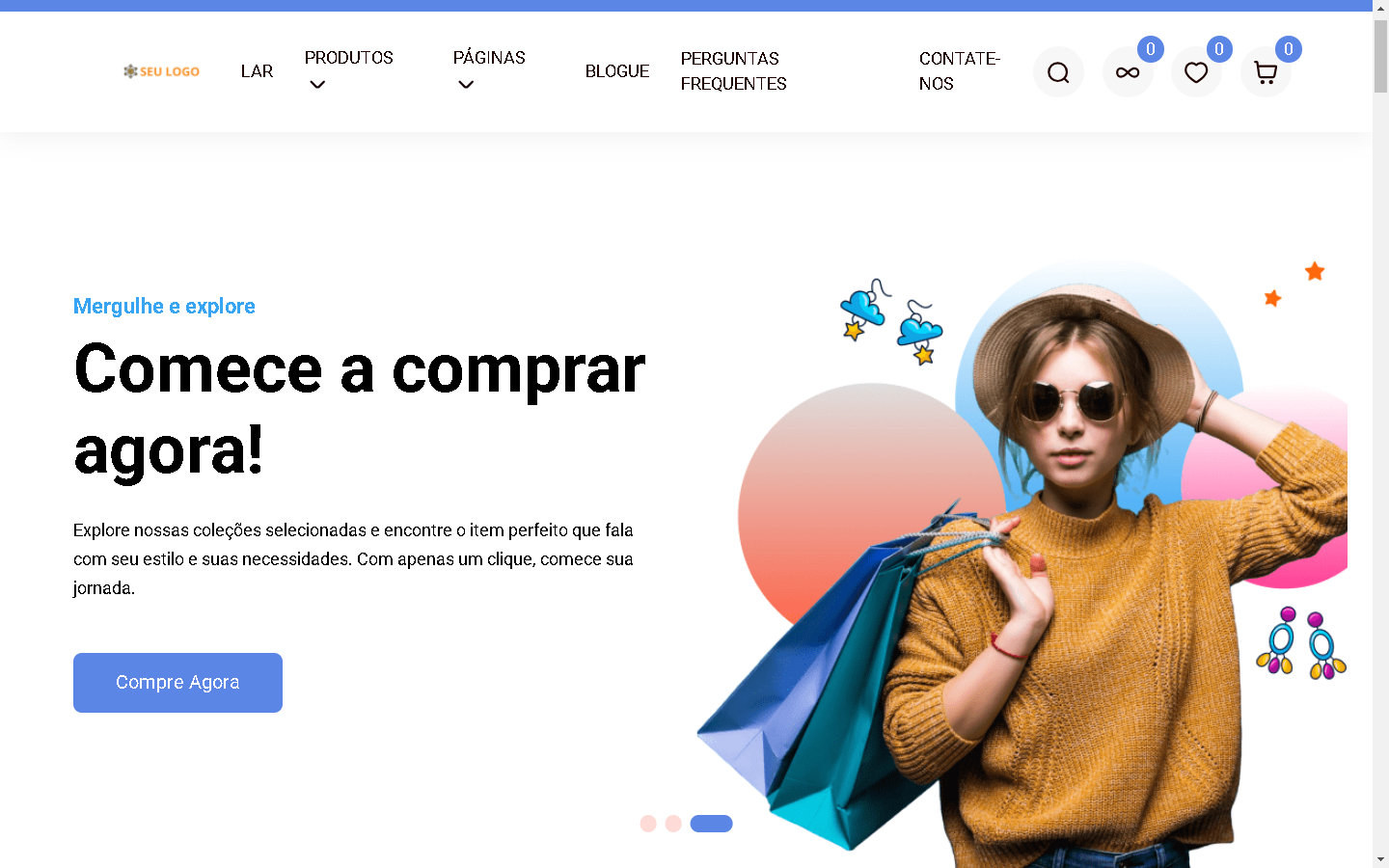1389x868 pixels.
Task: Click the SEU LOGO site logo
Action: click(x=161, y=71)
